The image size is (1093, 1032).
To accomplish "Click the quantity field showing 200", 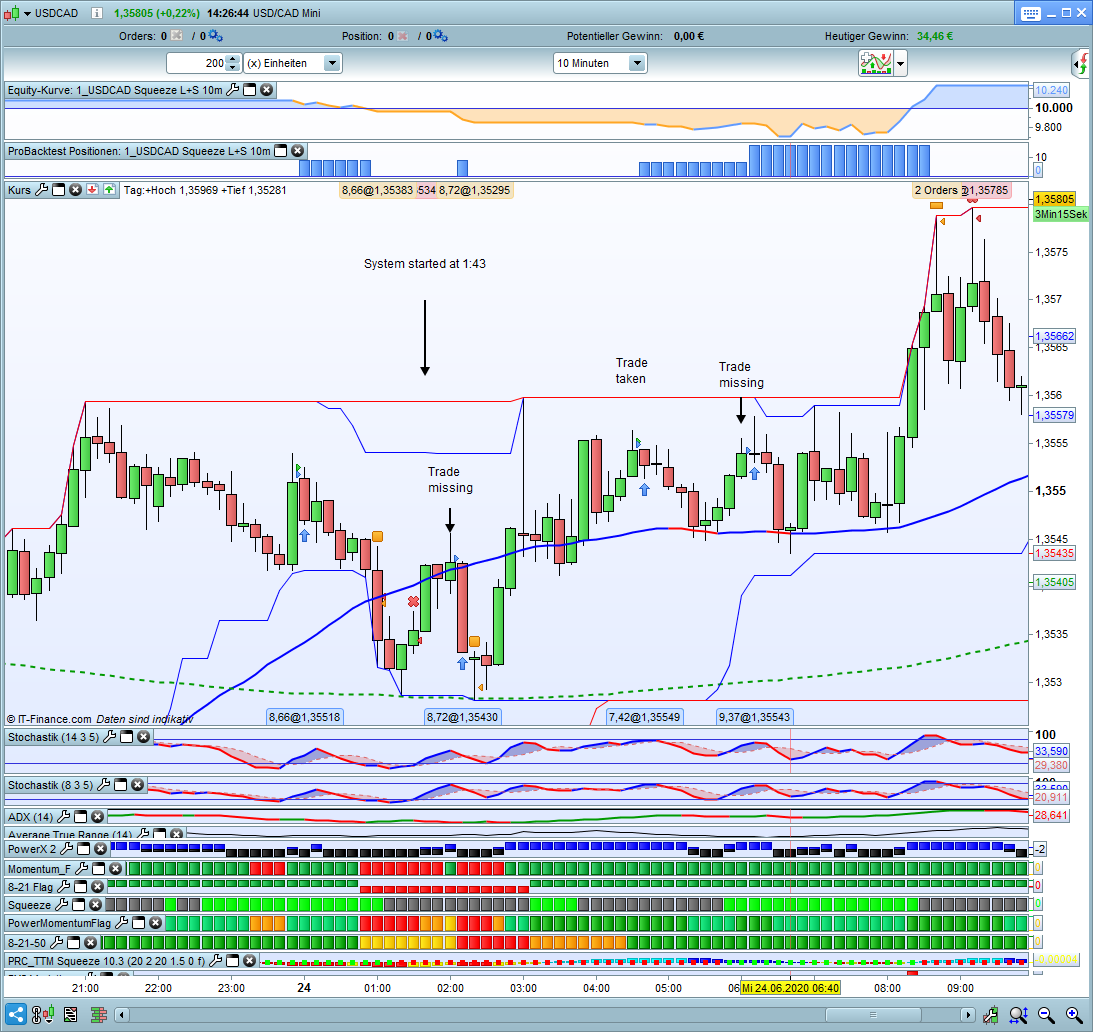I will click(197, 63).
